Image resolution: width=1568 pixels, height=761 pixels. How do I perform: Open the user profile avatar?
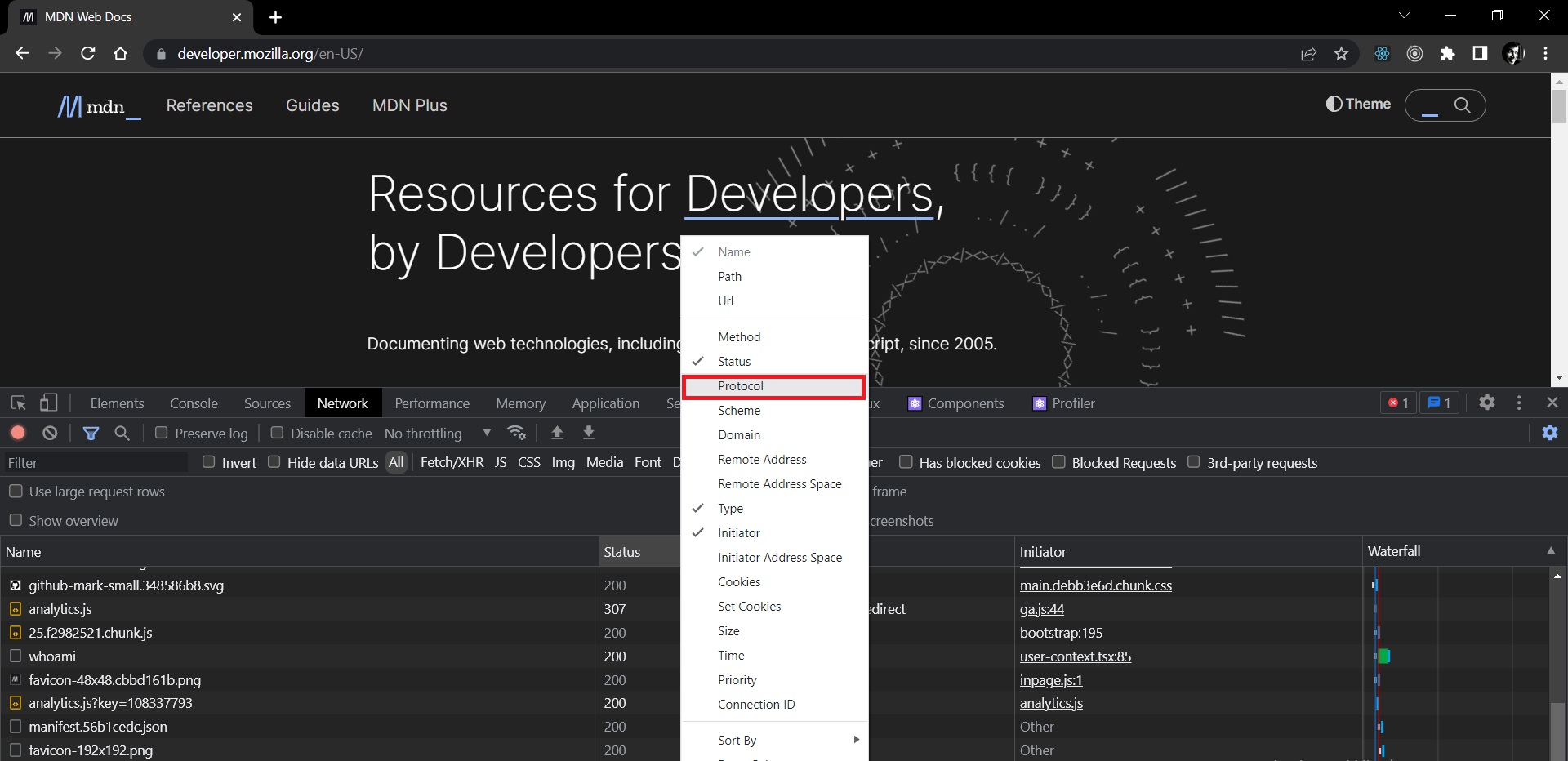(1512, 54)
